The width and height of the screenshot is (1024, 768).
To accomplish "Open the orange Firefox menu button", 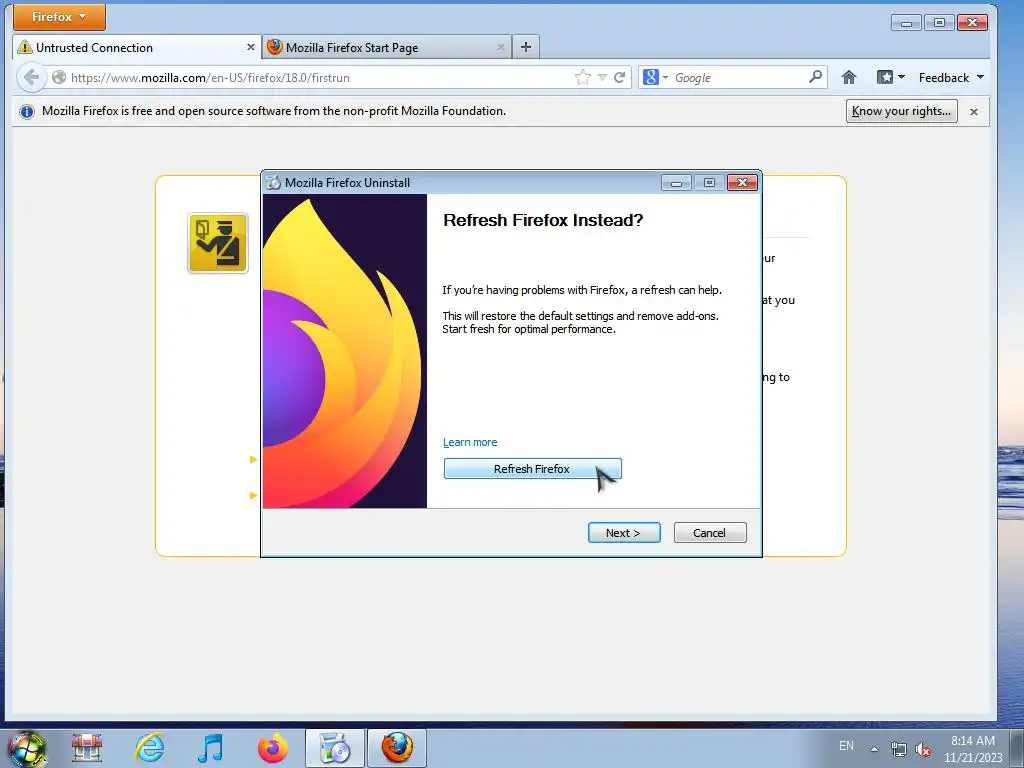I will (x=59, y=17).
